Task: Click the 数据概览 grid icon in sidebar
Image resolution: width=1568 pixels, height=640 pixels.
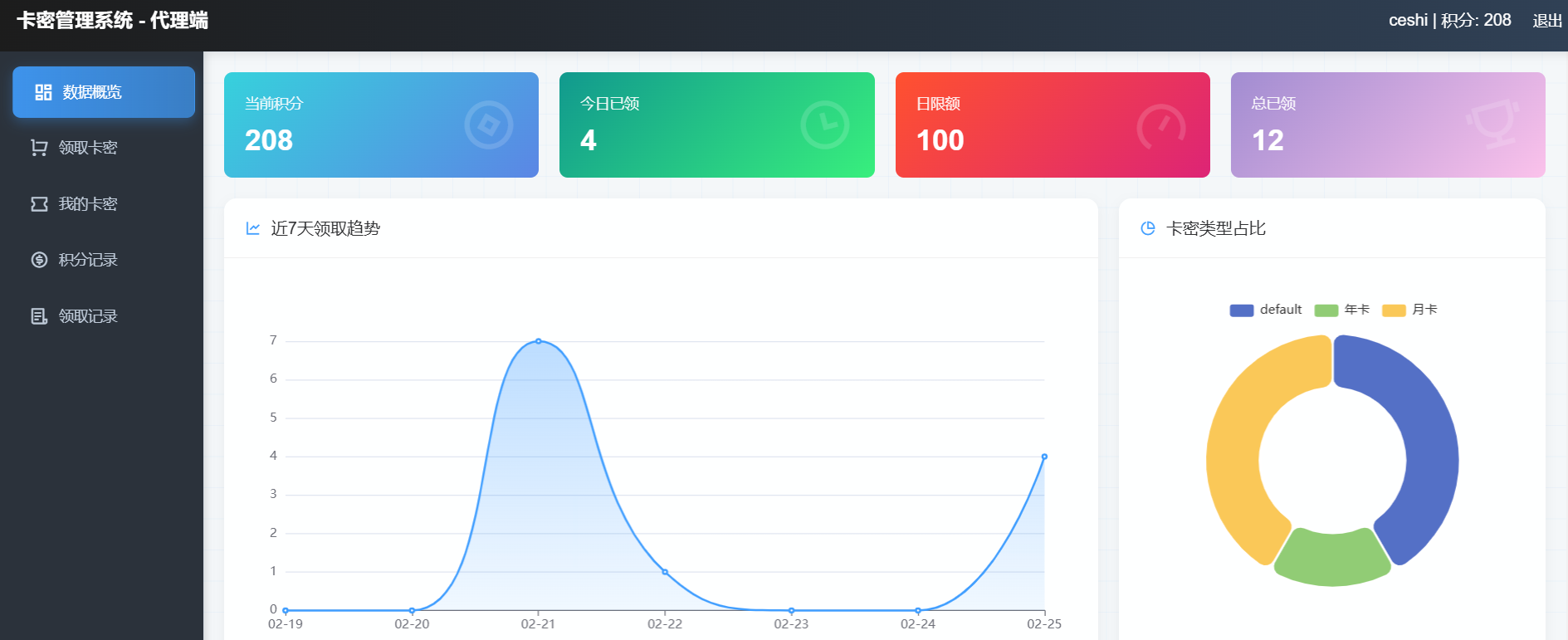Action: tap(43, 92)
